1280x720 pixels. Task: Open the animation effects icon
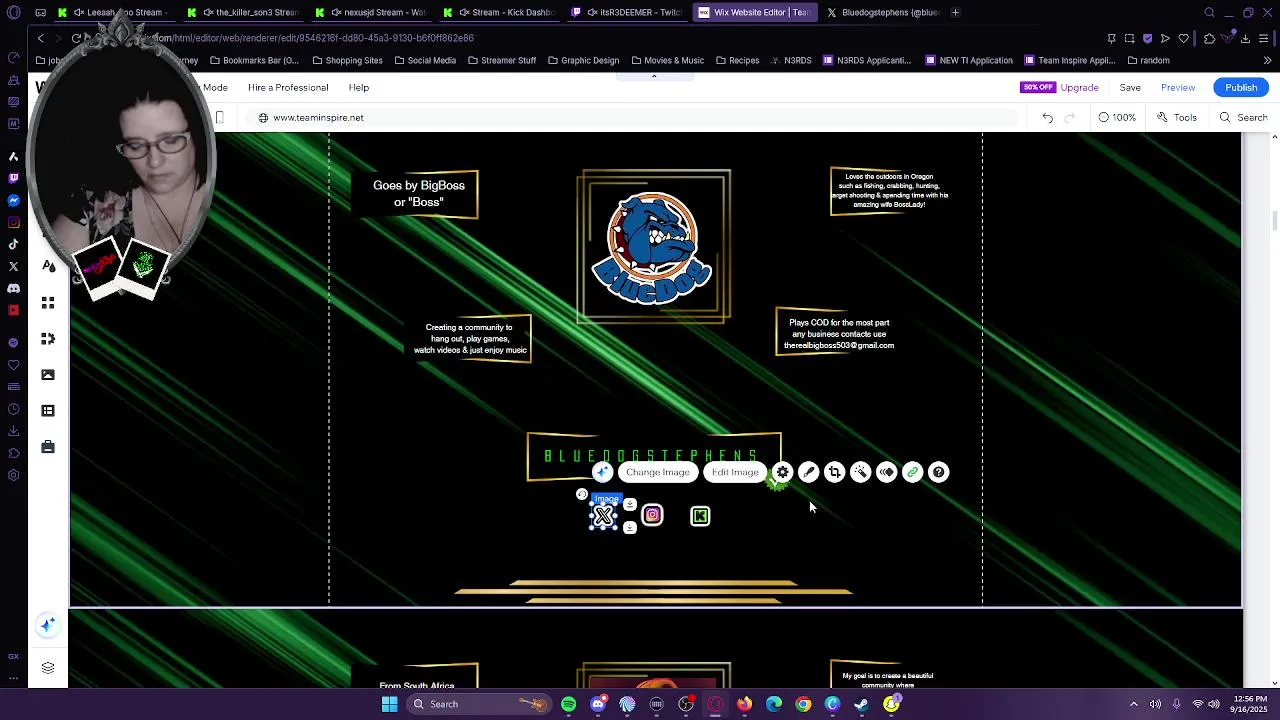[x=887, y=472]
